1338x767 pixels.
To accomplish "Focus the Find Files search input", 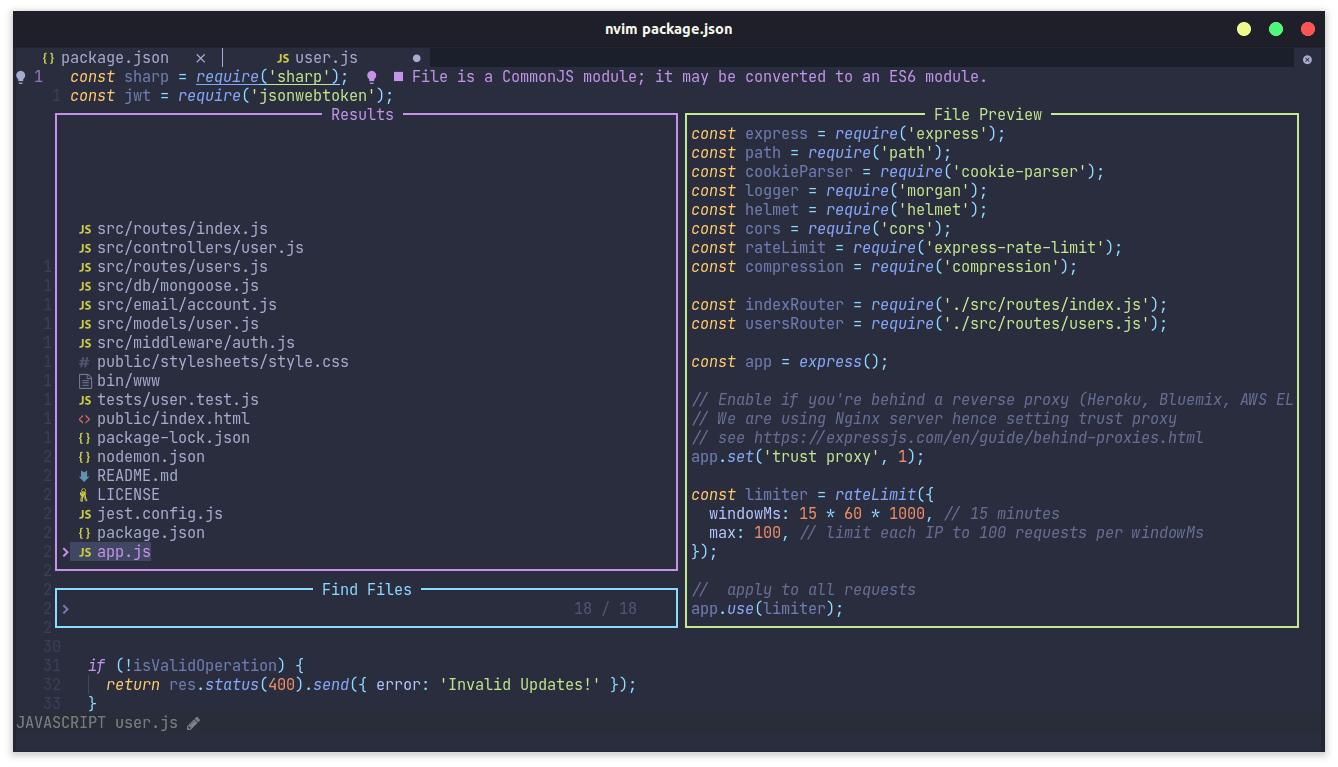I will tap(300, 608).
